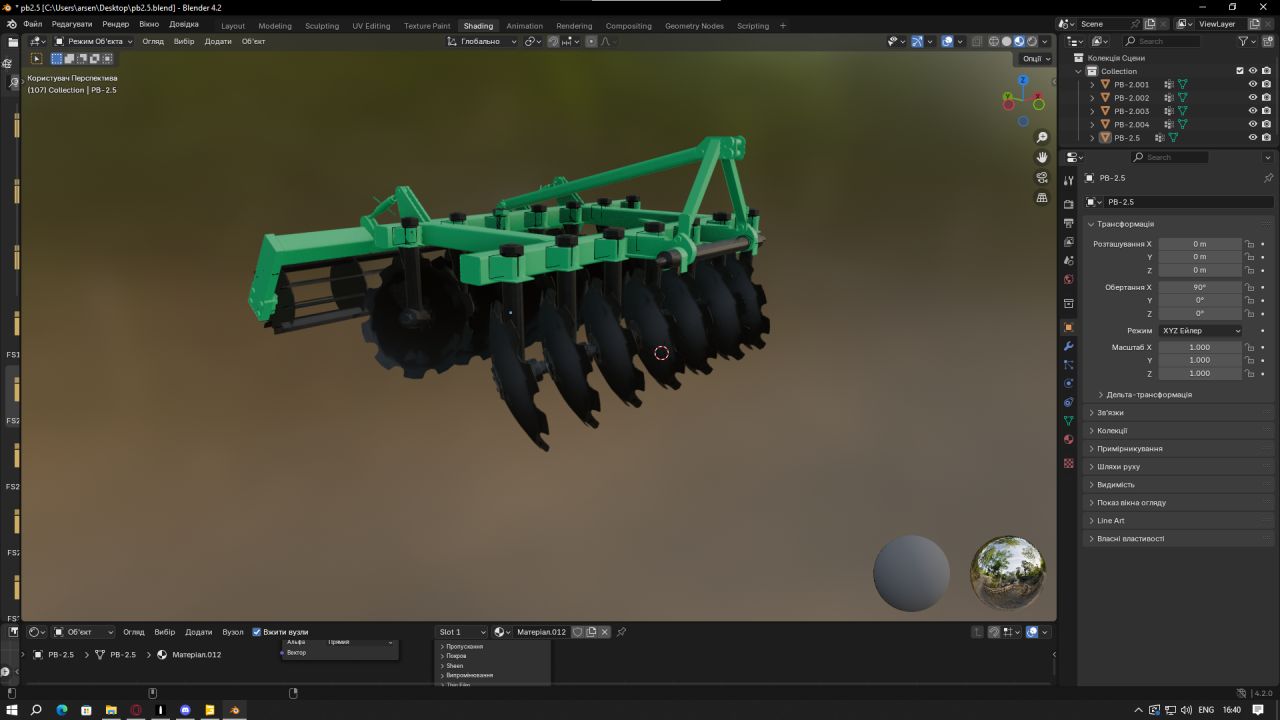Open the Slot 1 material slot dropdown
This screenshot has height=720, width=1280.
click(462, 632)
